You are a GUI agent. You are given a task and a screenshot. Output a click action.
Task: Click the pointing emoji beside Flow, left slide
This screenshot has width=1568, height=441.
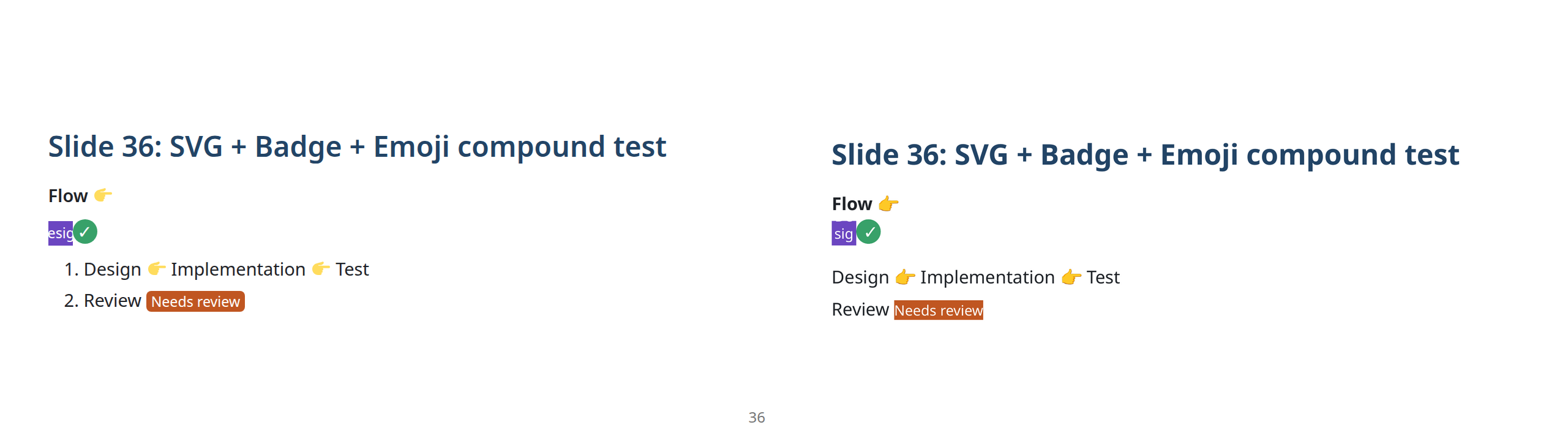click(103, 195)
